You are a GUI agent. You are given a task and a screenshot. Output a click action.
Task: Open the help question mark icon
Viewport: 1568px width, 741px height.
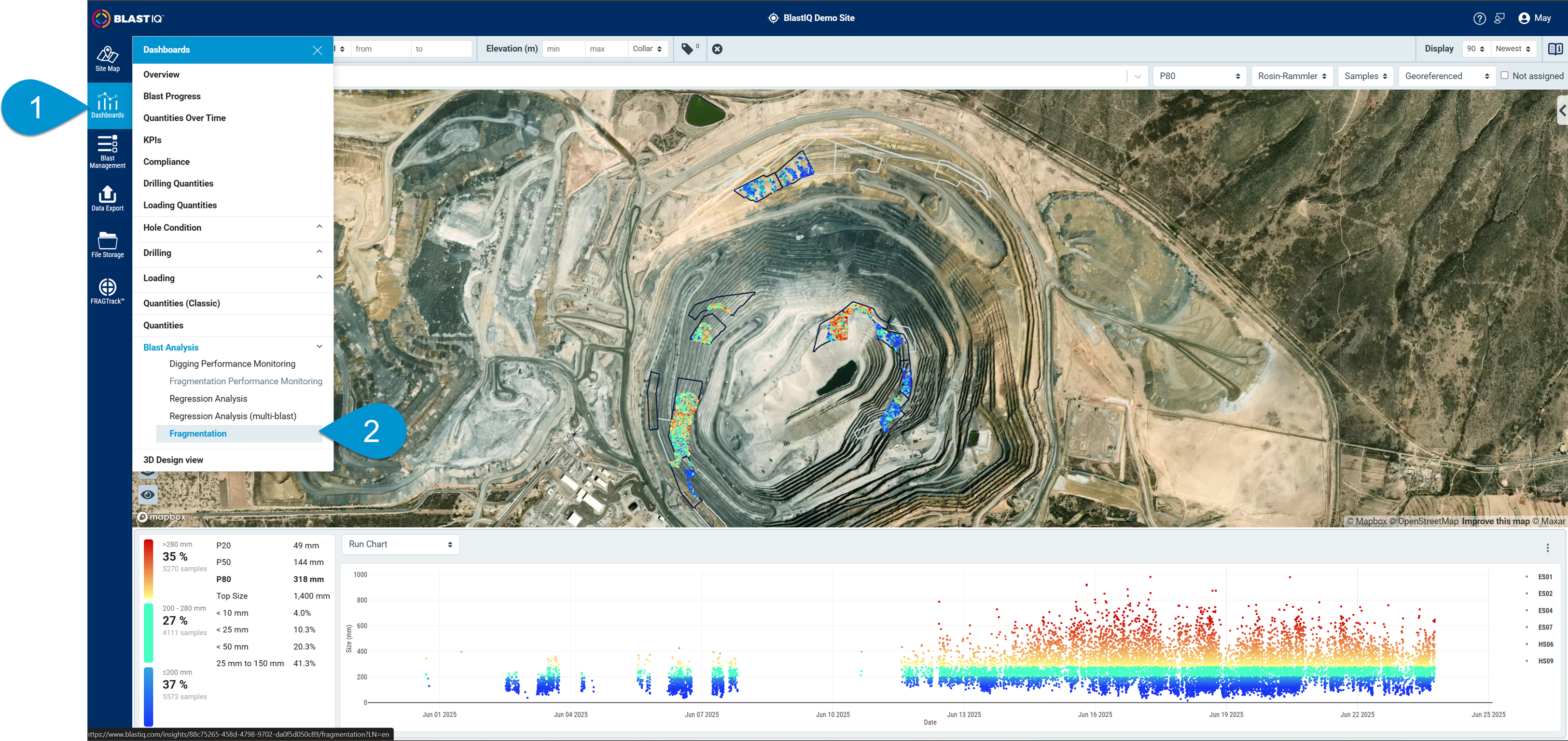tap(1479, 18)
